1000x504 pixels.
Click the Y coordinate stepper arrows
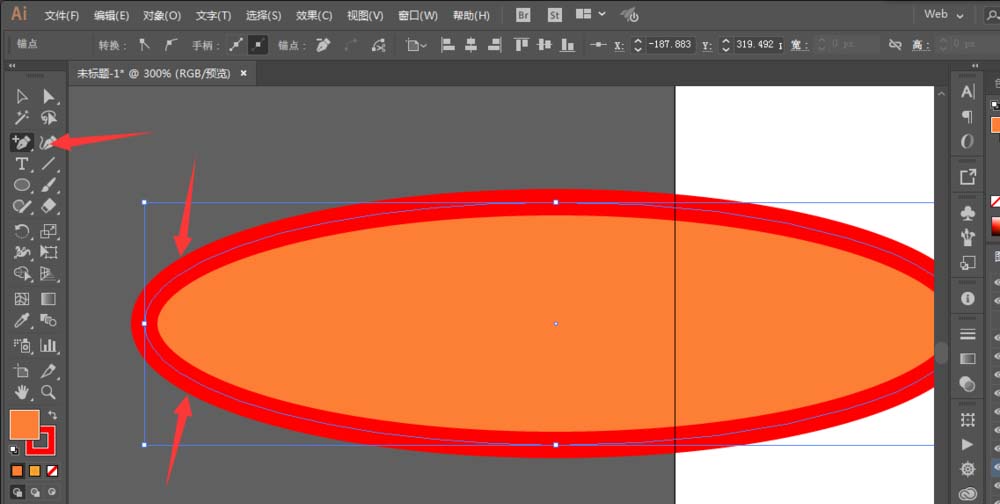tap(726, 45)
